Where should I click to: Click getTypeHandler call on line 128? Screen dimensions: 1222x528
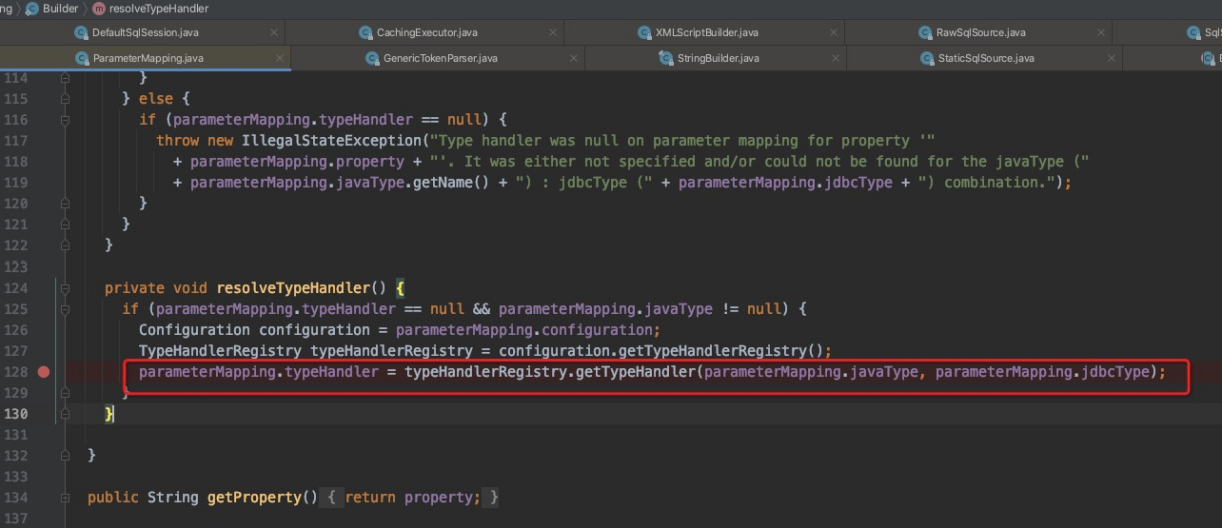635,372
